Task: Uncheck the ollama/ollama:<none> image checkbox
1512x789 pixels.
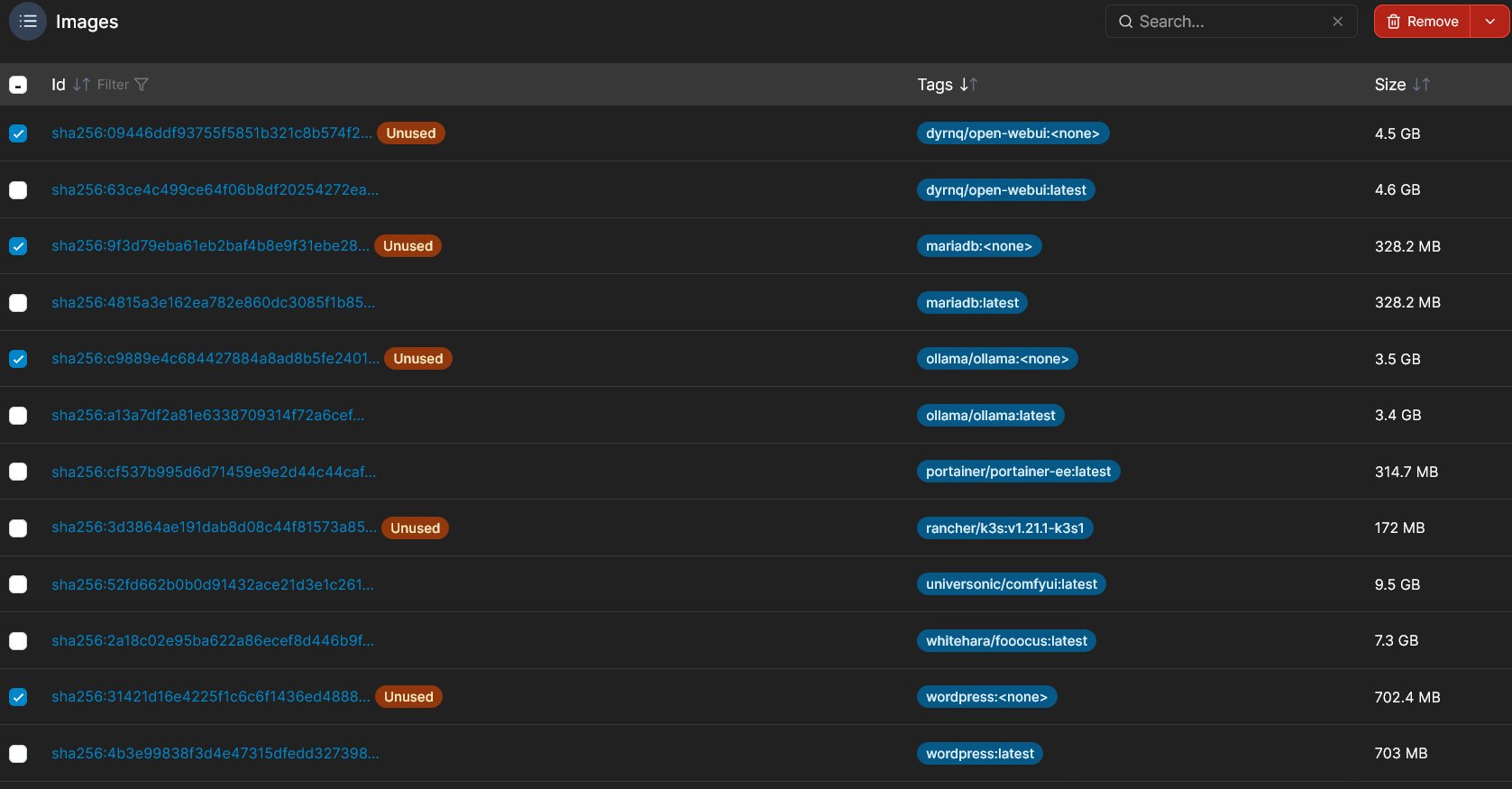Action: click(18, 359)
